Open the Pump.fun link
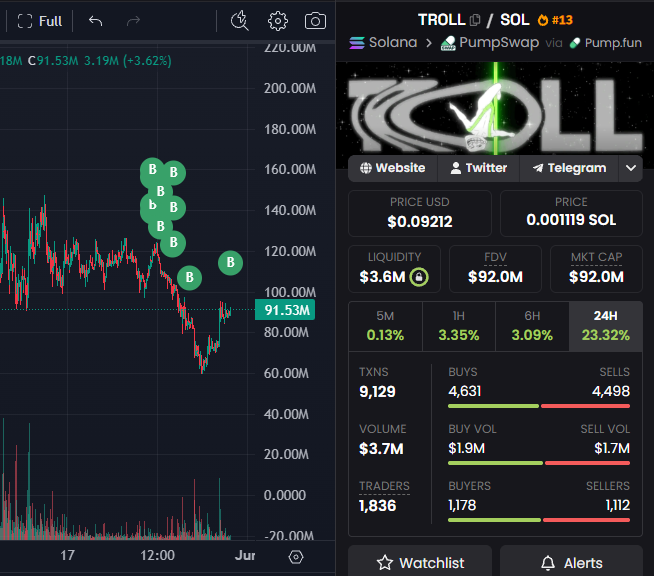The image size is (654, 576). pyautogui.click(x=606, y=43)
